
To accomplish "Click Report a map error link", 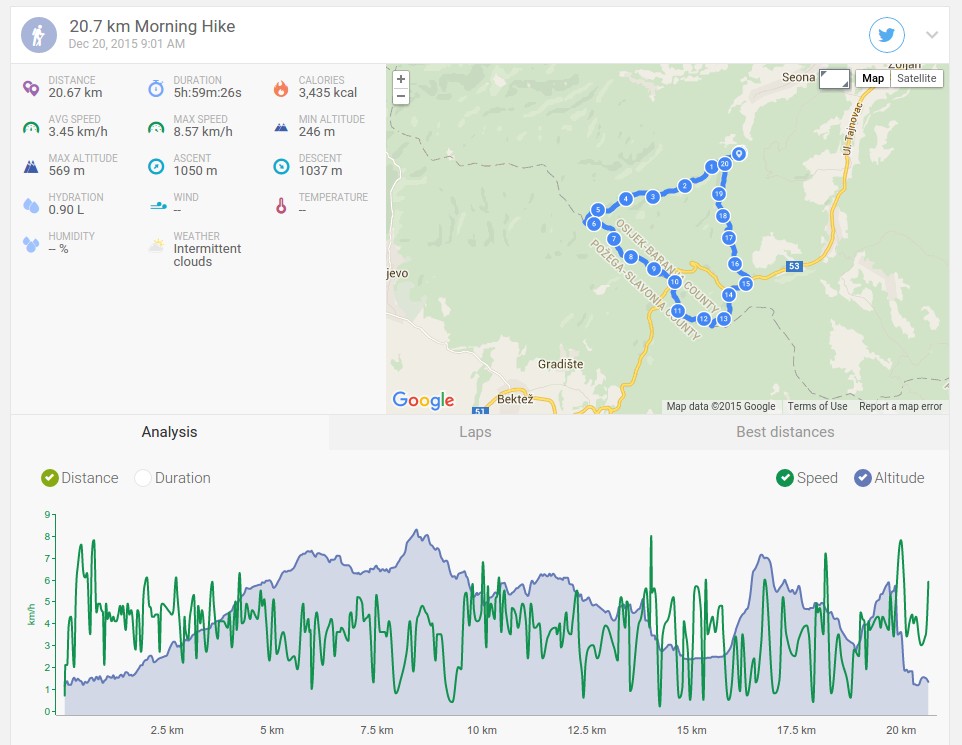I will pos(900,406).
